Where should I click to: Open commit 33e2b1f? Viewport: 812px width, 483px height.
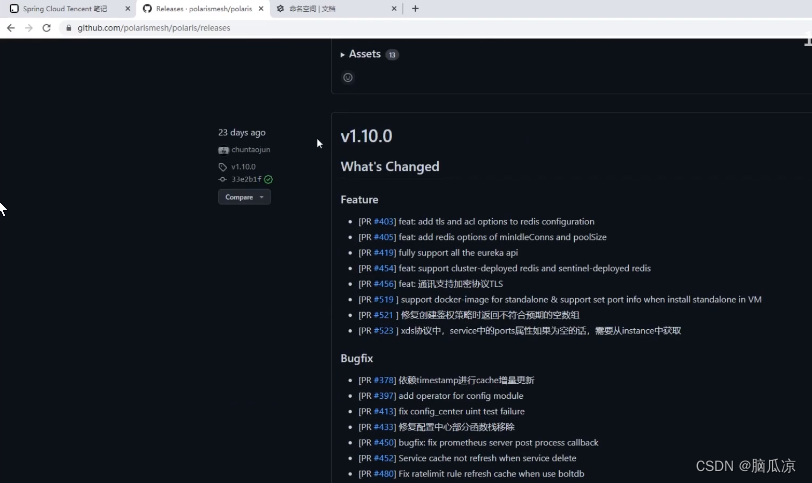pos(246,179)
